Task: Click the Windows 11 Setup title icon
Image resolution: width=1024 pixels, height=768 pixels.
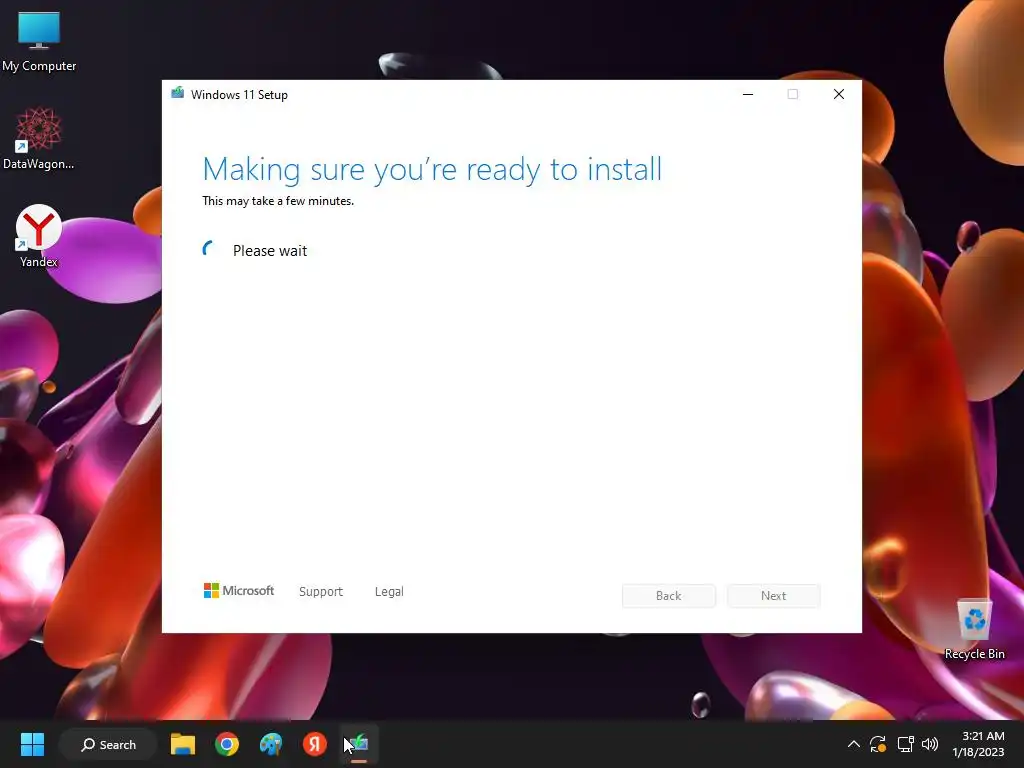Action: coord(178,93)
